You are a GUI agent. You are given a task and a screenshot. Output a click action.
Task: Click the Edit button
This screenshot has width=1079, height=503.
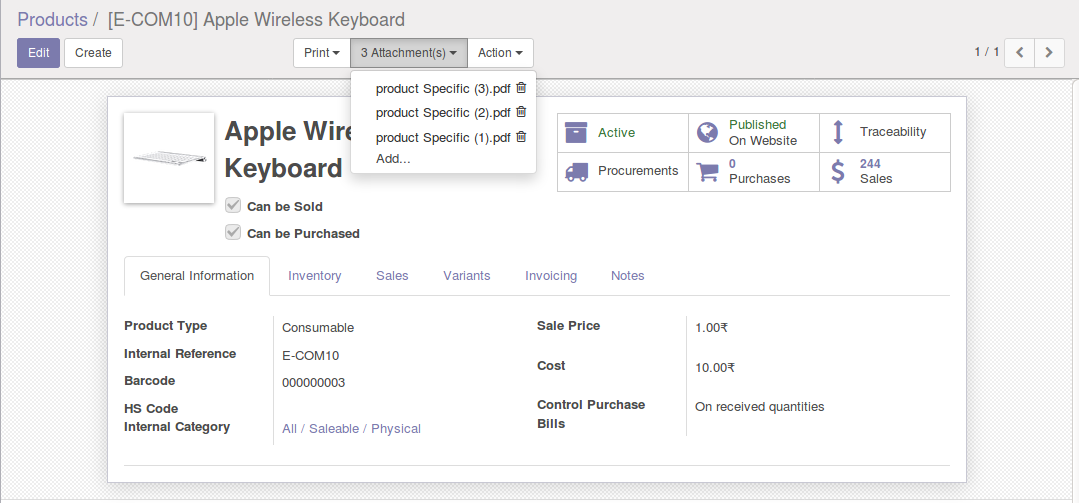[x=38, y=53]
